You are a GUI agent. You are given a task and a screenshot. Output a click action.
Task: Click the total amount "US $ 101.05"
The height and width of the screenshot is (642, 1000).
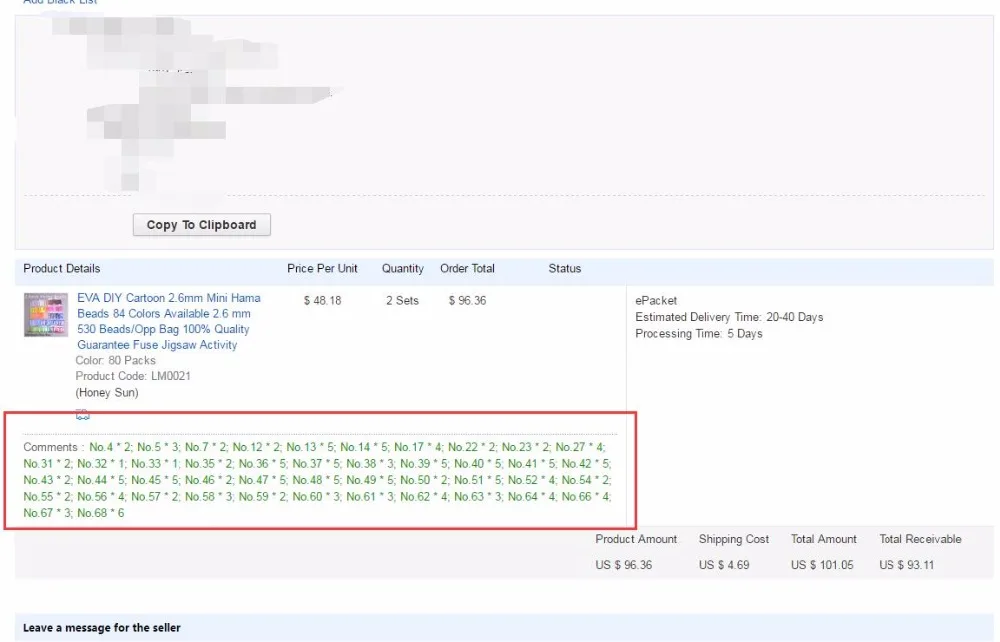pos(822,565)
